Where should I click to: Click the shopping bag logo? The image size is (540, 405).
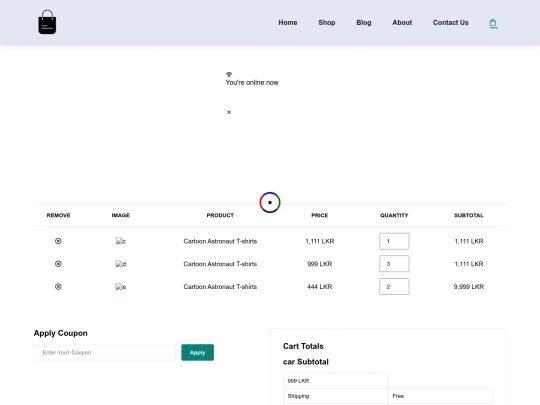[47, 22]
